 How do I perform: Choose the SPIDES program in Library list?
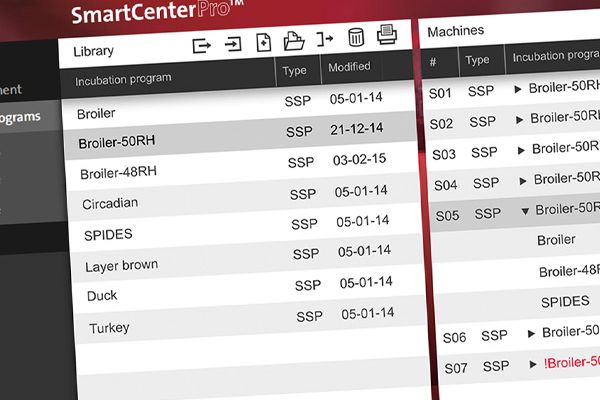(x=110, y=234)
